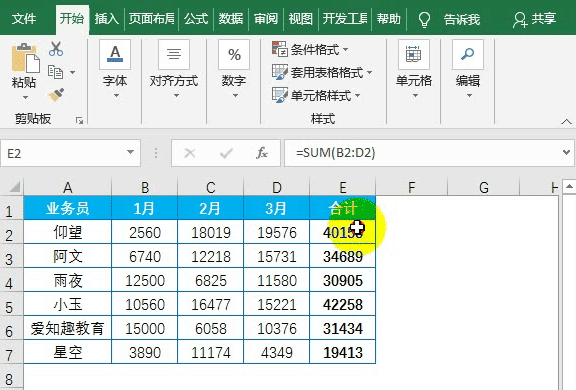Click the Cut scissors icon
Screen dimensions: 576x390
(56, 48)
